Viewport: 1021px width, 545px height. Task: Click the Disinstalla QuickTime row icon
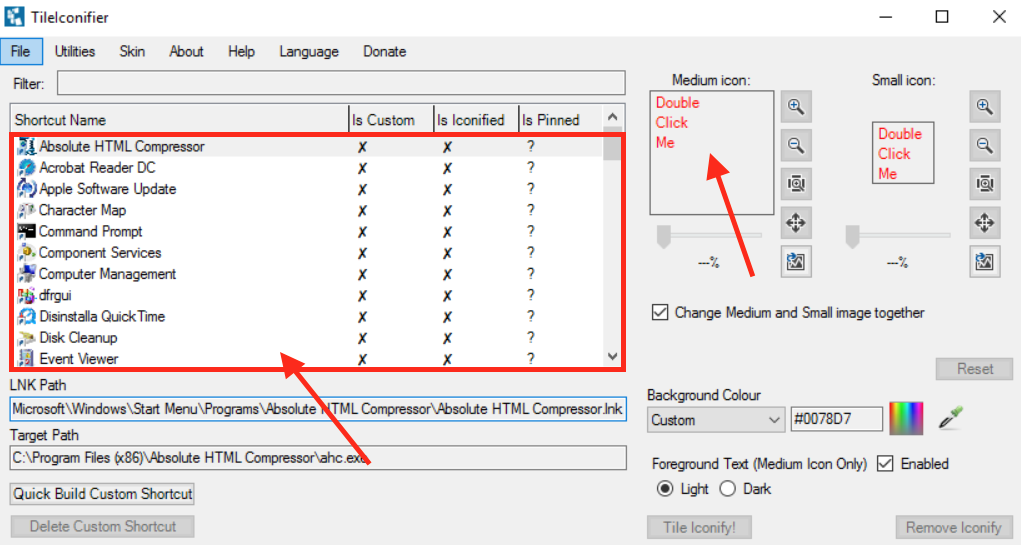click(x=26, y=316)
